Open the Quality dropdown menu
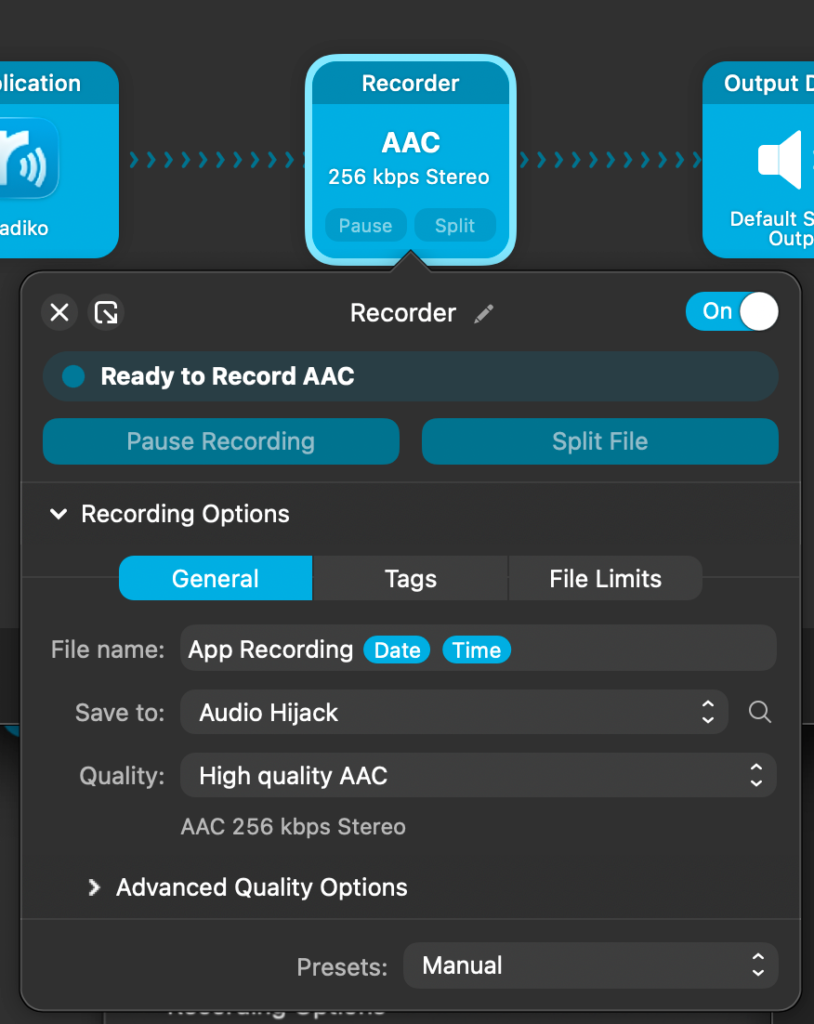This screenshot has width=814, height=1024. tap(478, 776)
